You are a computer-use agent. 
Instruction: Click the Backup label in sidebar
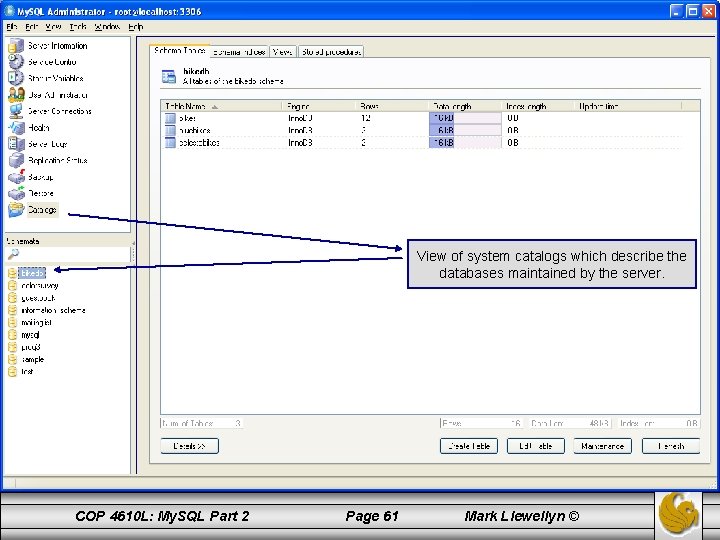coord(40,177)
